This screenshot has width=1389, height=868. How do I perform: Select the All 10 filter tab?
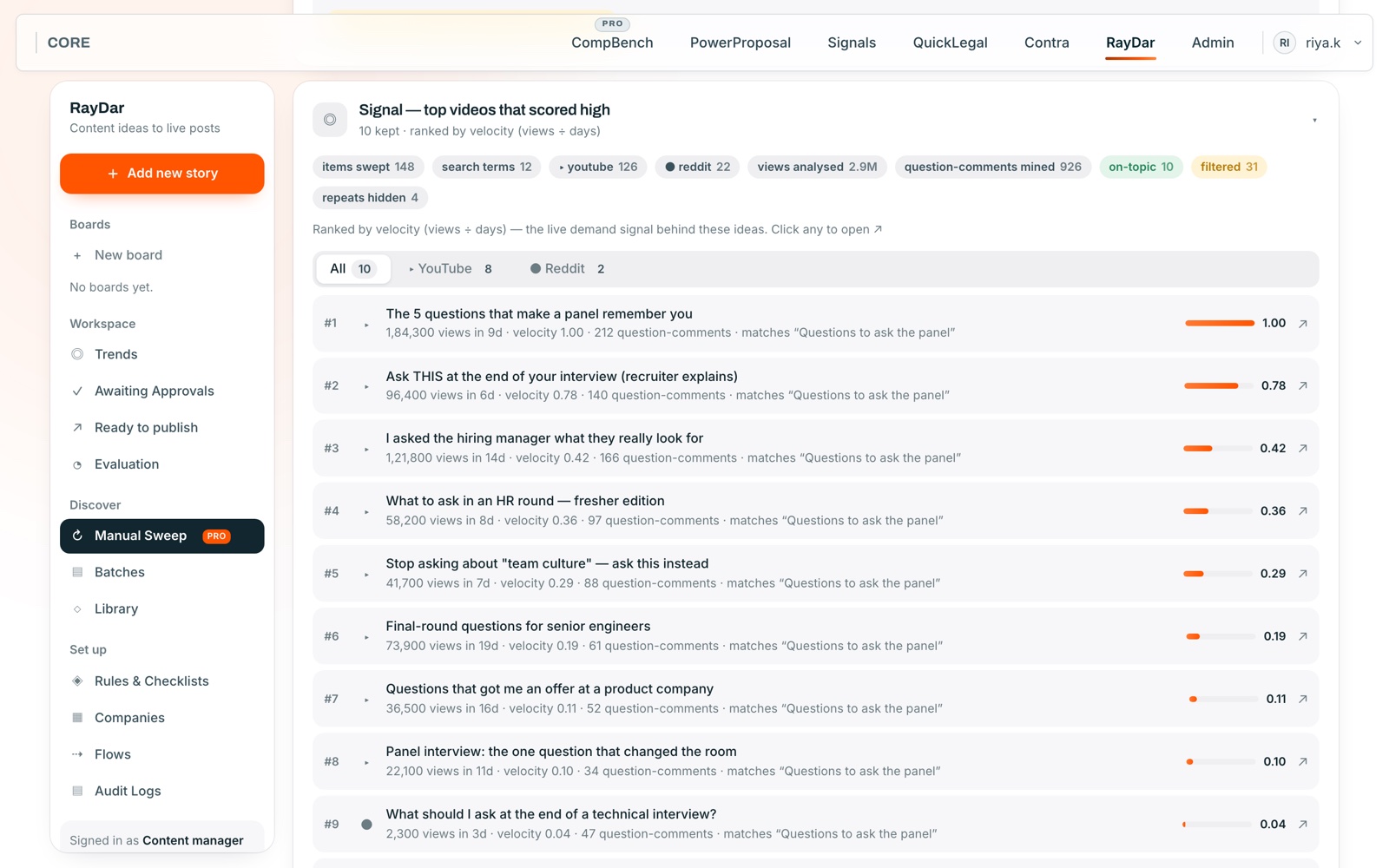click(352, 269)
